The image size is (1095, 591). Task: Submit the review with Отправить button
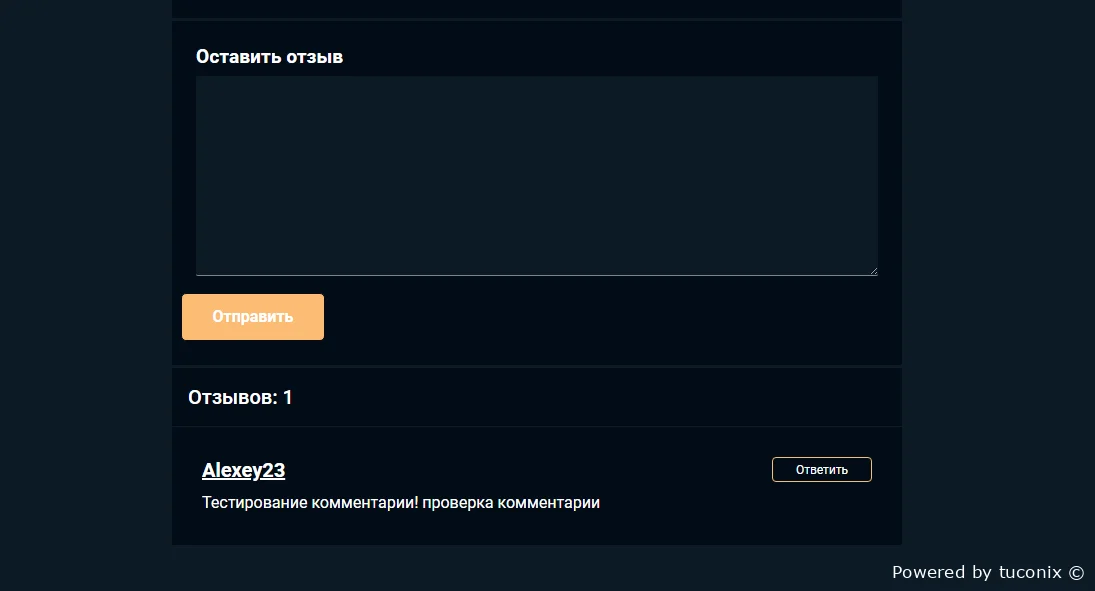[253, 317]
